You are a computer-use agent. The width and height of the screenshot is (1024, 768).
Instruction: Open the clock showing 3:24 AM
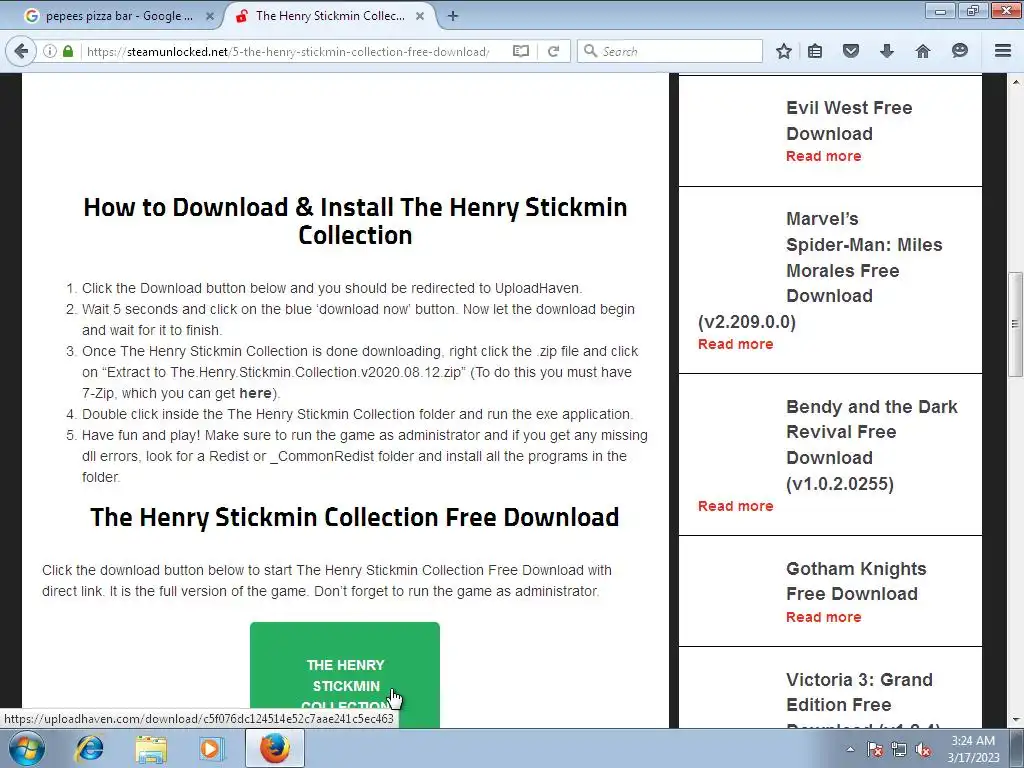tap(973, 741)
